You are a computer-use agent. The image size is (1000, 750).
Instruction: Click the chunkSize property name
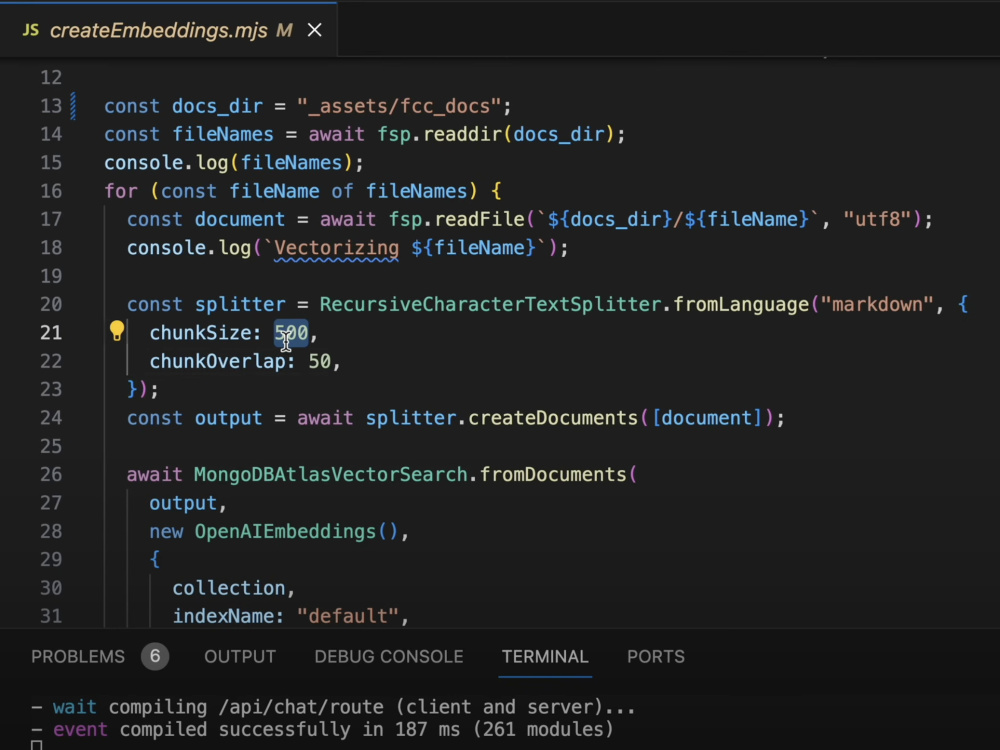200,332
